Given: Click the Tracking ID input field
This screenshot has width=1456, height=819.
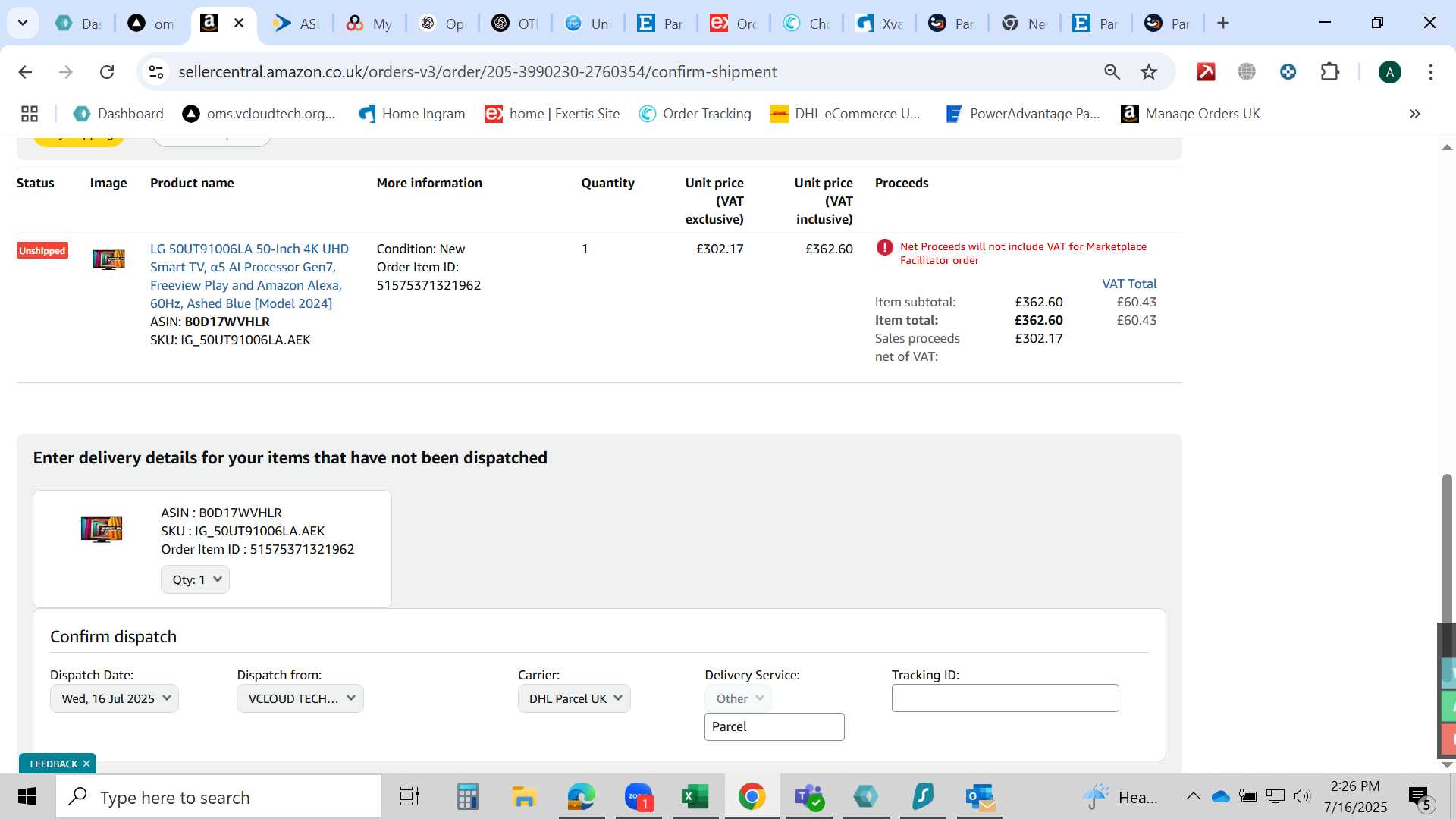Looking at the screenshot, I should 1005,698.
